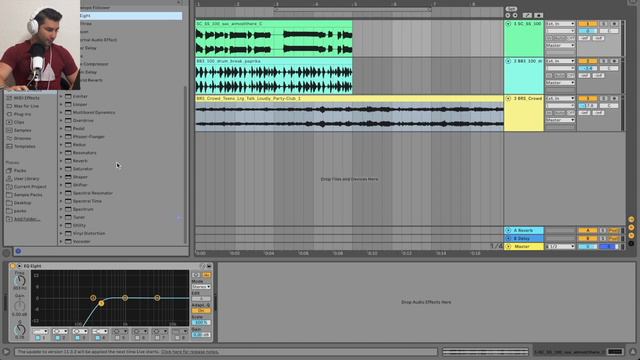The image size is (640, 360).
Task: Enable EQ Eight filter band 7
Action: 157,338
